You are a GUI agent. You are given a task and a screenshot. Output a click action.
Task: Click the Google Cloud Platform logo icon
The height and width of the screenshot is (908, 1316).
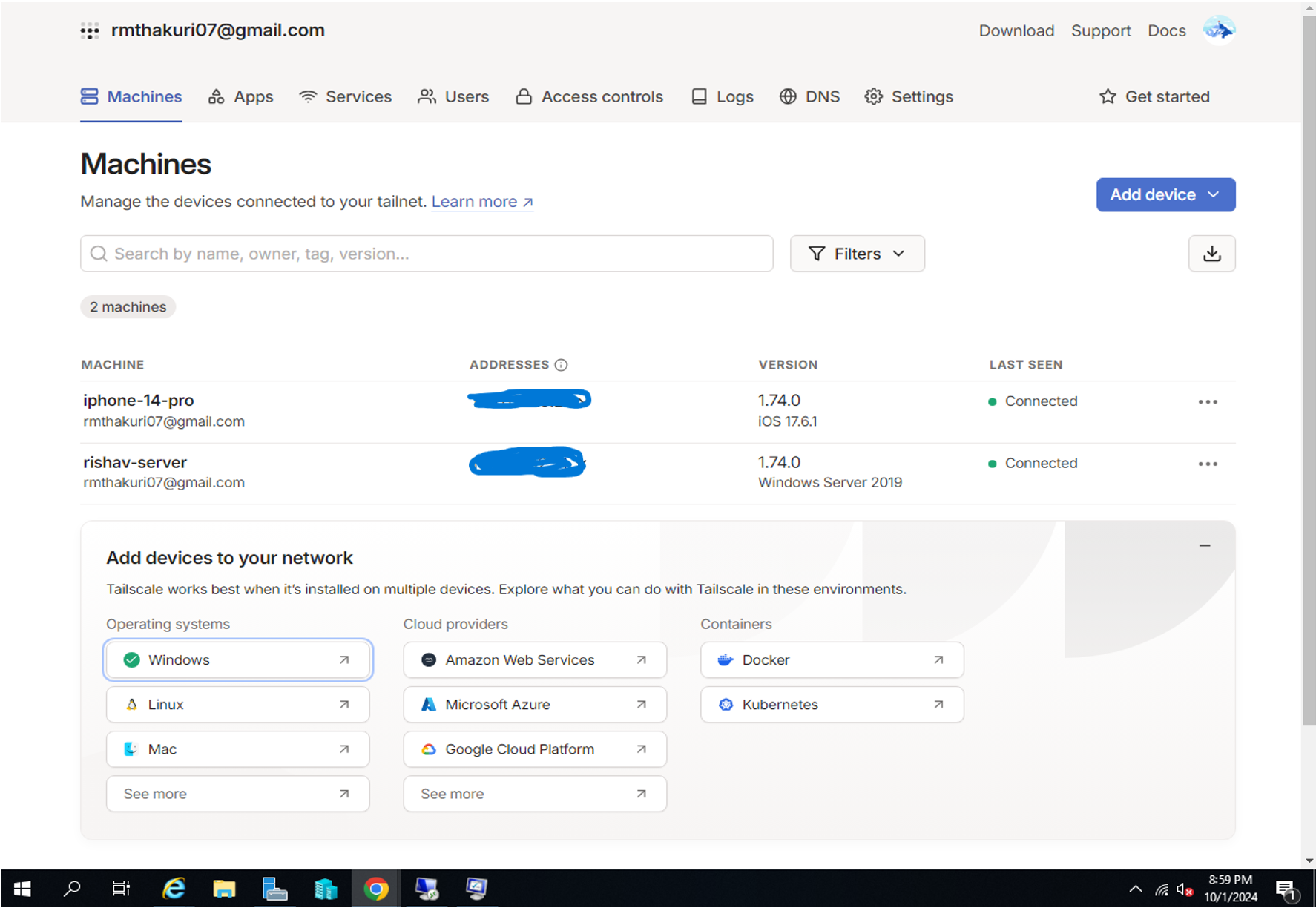(x=429, y=749)
